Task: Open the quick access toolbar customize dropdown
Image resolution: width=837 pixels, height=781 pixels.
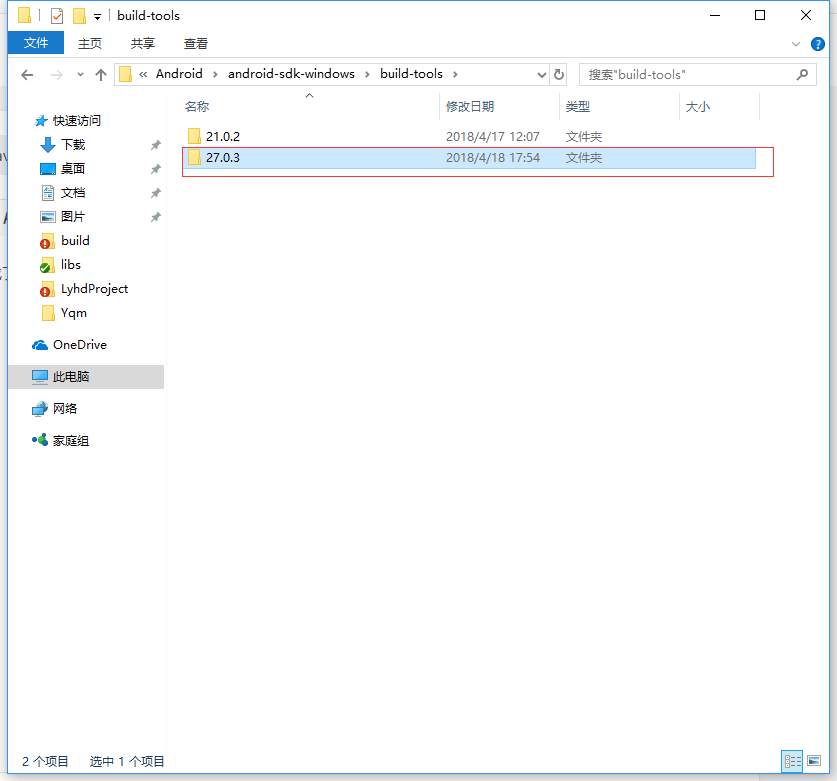Action: [x=96, y=15]
